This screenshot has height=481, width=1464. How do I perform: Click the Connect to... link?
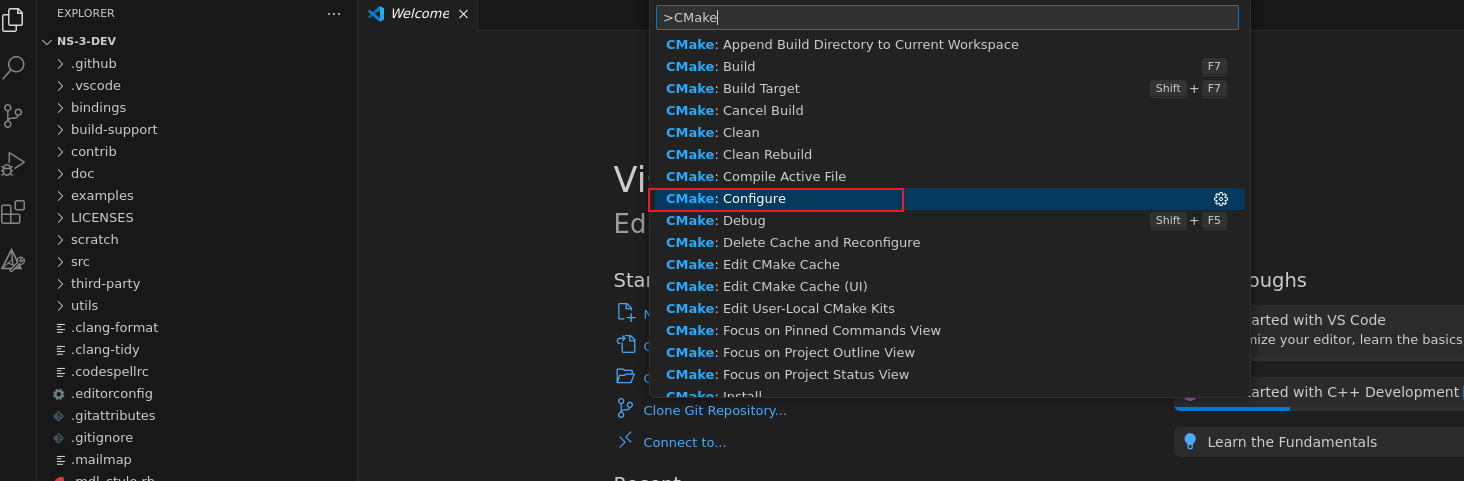pos(684,442)
